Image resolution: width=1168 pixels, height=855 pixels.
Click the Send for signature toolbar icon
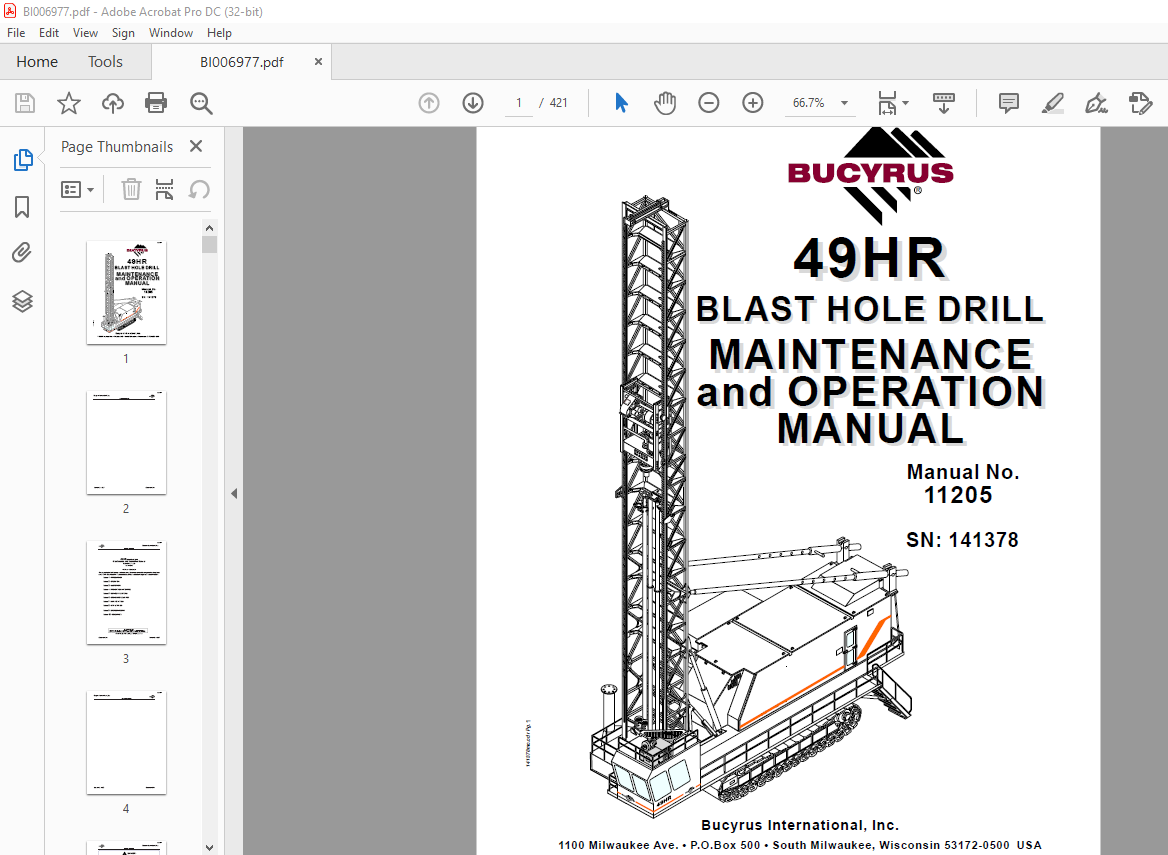pos(1140,103)
